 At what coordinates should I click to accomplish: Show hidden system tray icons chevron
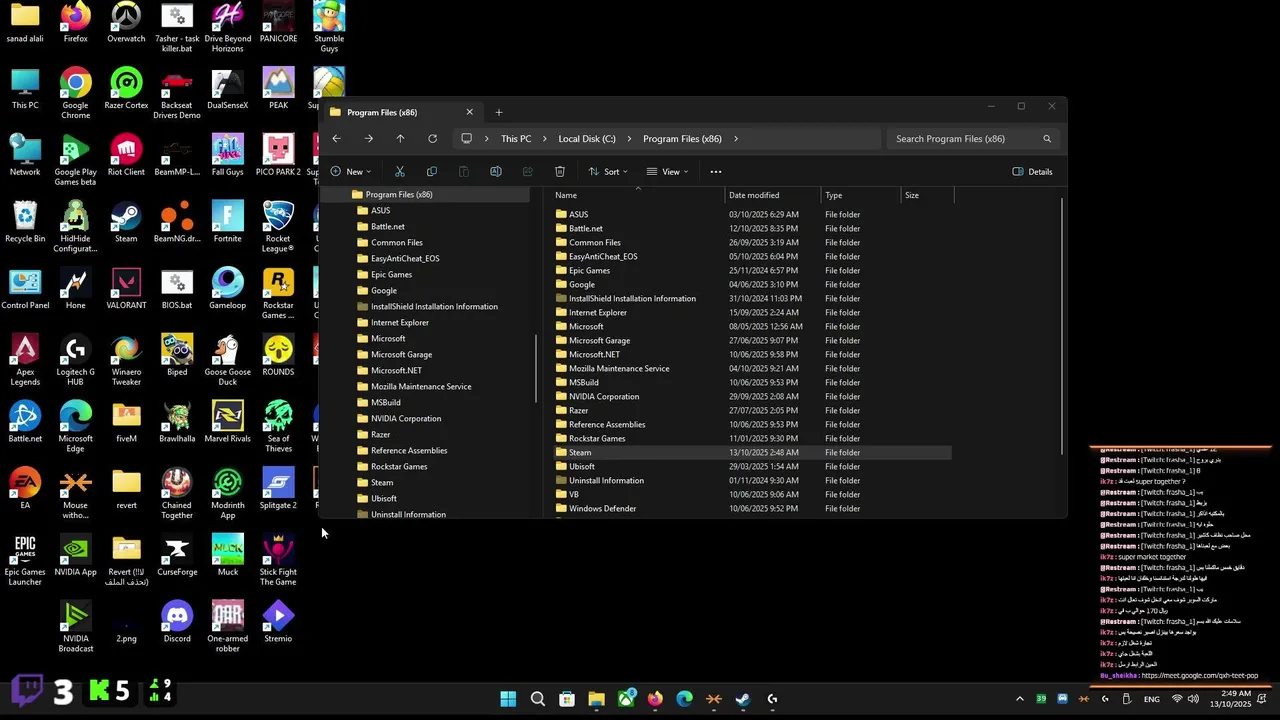pos(1019,699)
